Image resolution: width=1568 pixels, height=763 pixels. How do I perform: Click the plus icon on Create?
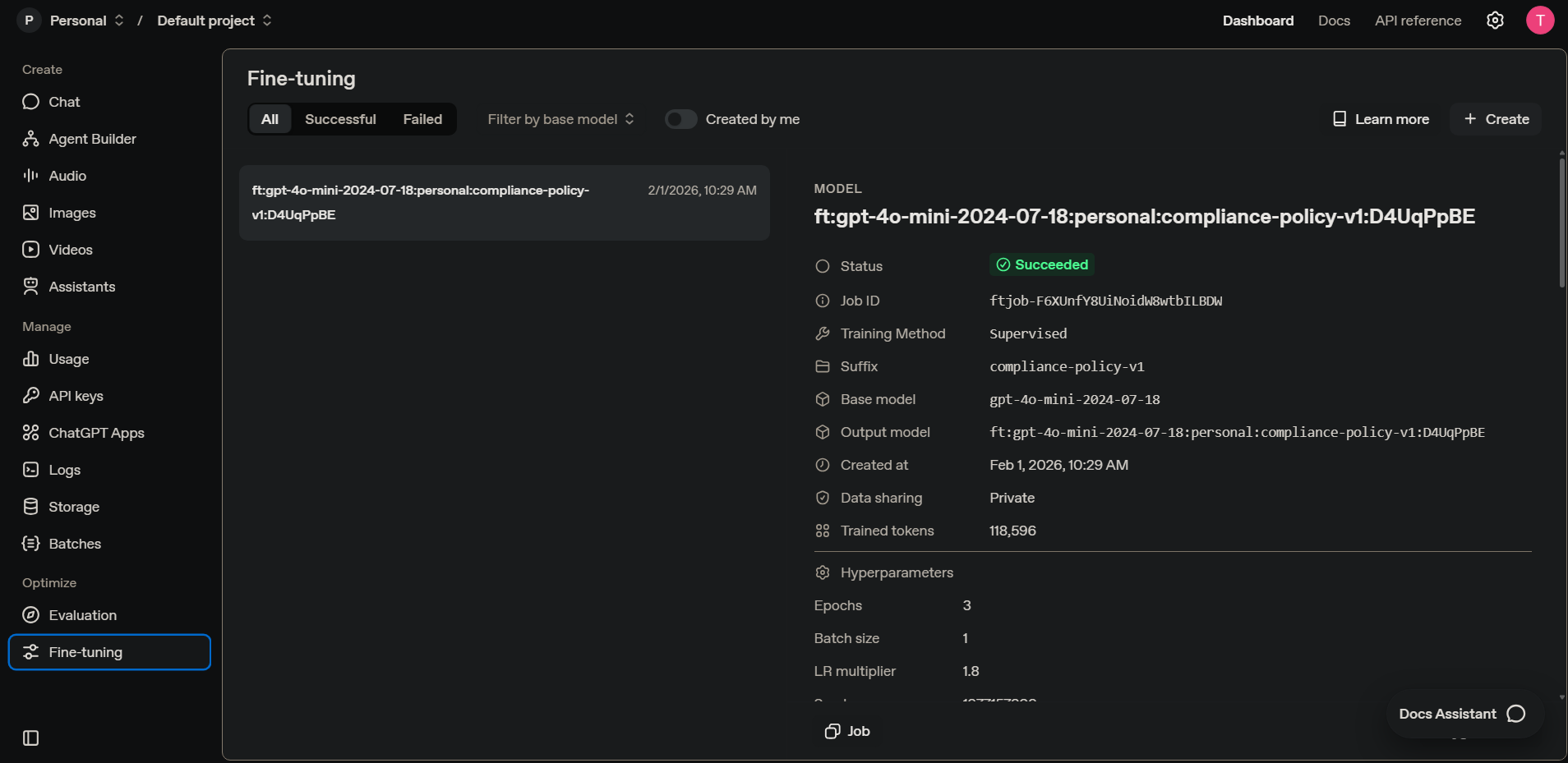1470,119
